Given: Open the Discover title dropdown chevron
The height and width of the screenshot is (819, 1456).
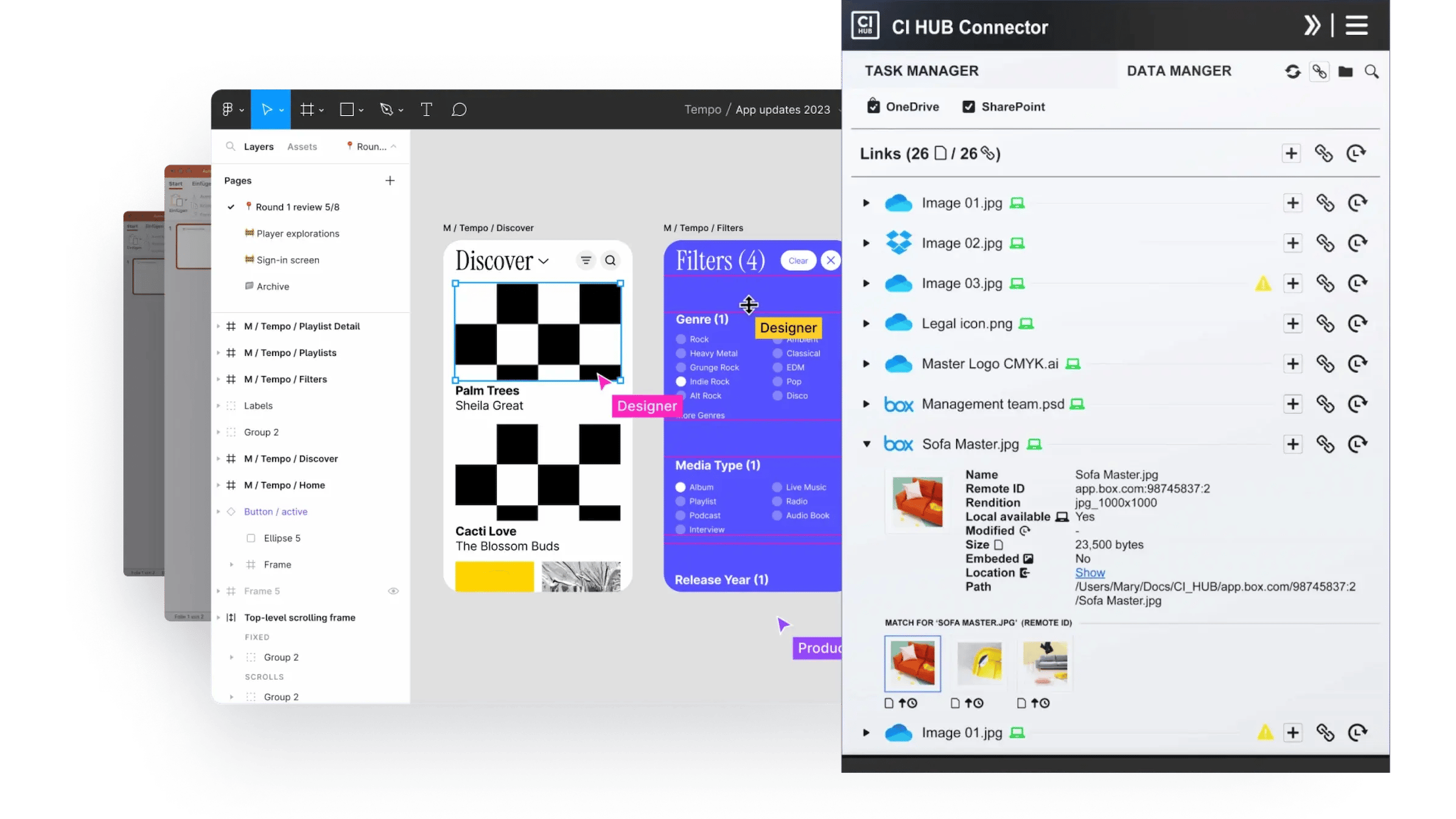Looking at the screenshot, I should coord(544,262).
